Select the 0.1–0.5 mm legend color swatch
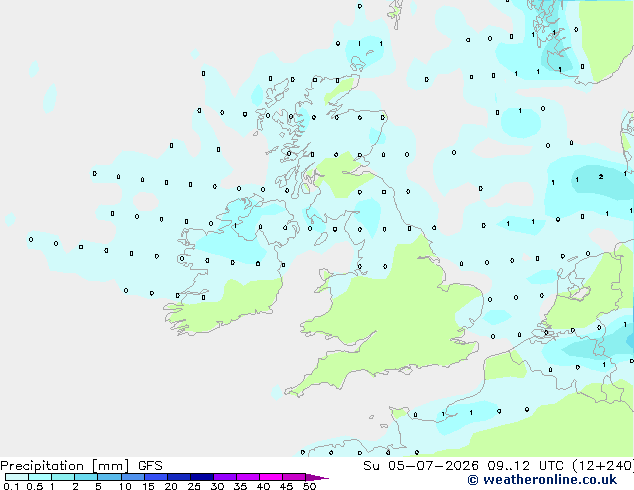This screenshot has height=490, width=634. click(x=17, y=477)
